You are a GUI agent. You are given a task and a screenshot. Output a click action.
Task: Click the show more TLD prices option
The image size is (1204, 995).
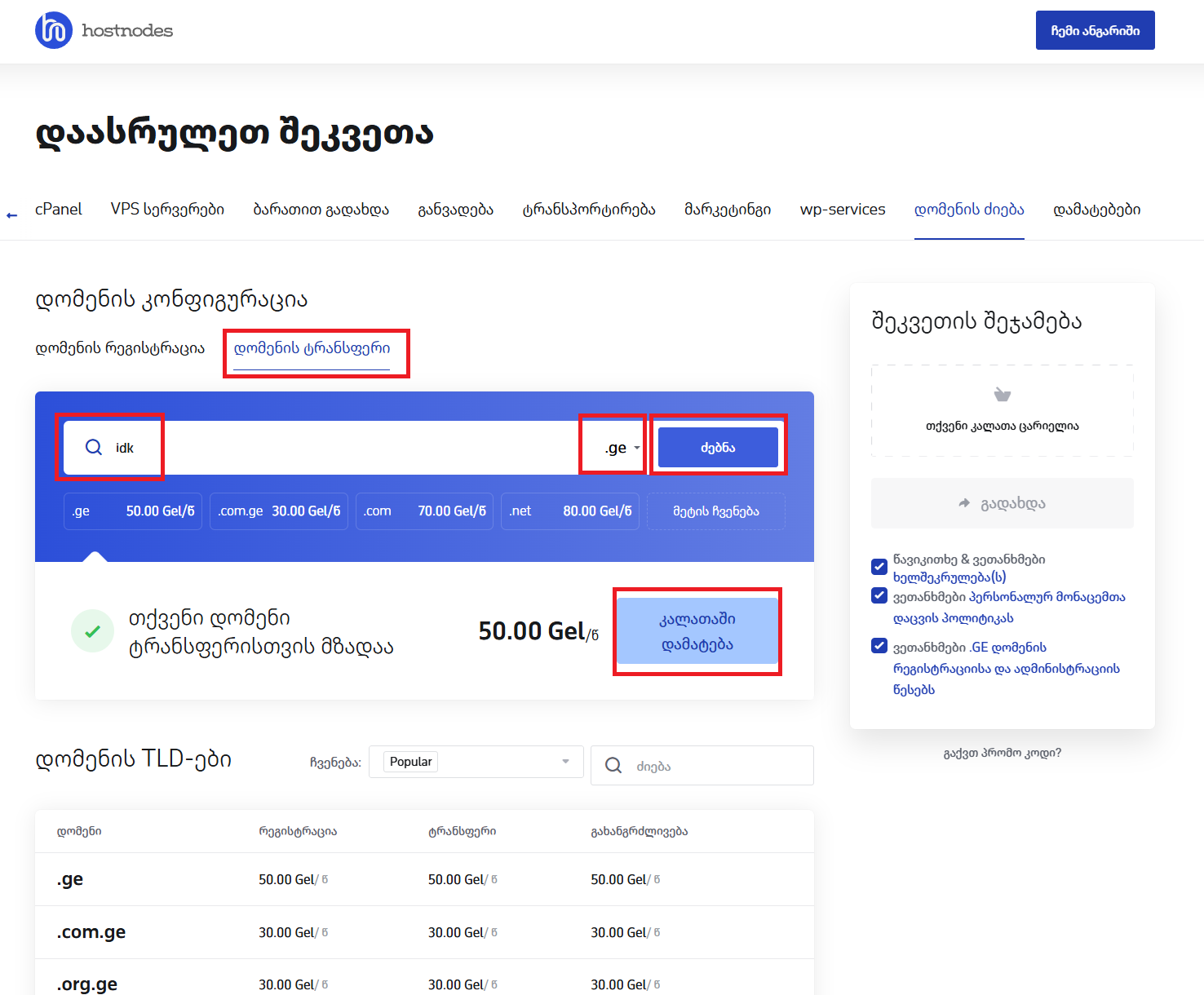click(715, 511)
